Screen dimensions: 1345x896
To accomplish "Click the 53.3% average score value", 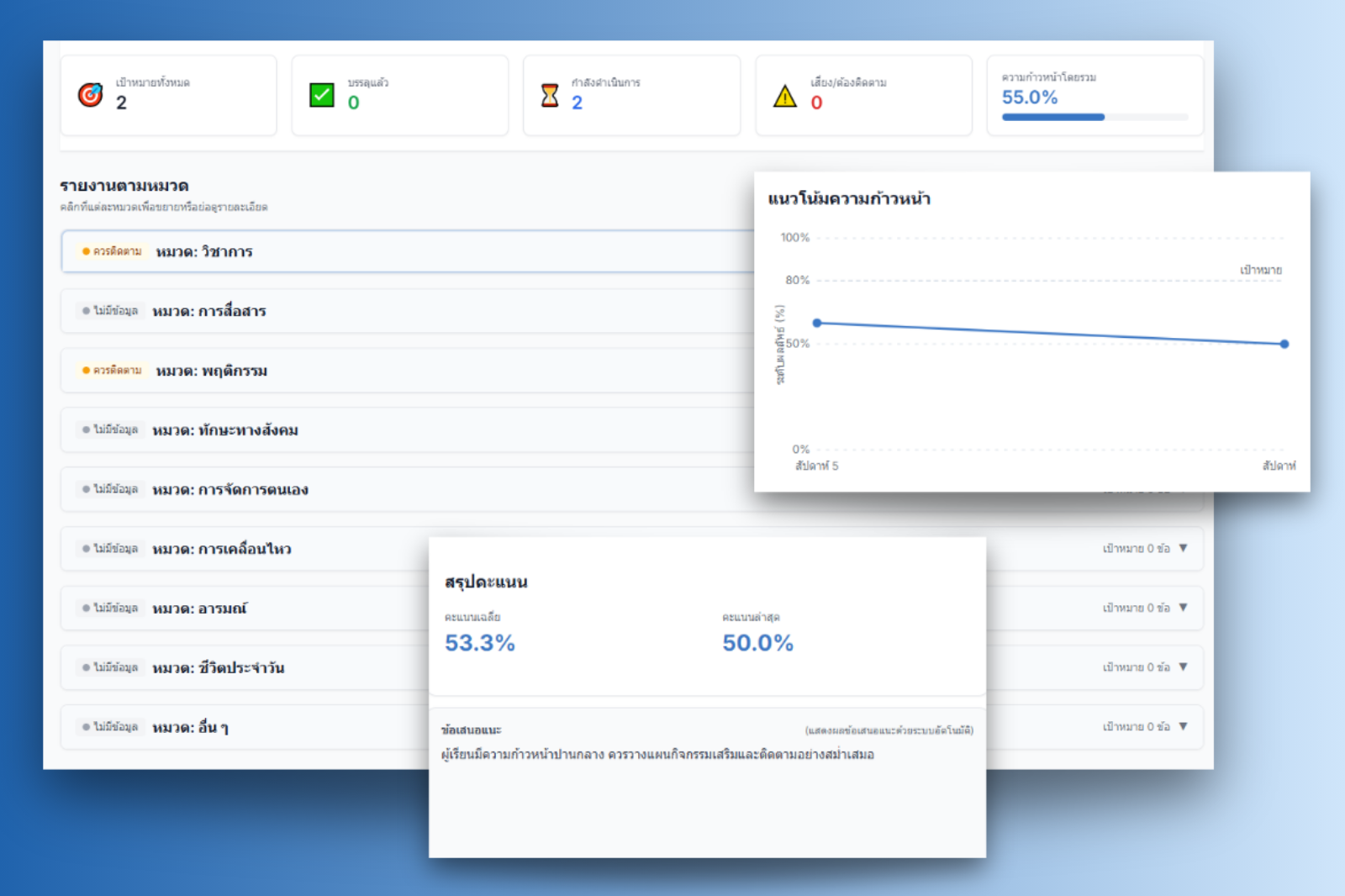I will (x=479, y=643).
